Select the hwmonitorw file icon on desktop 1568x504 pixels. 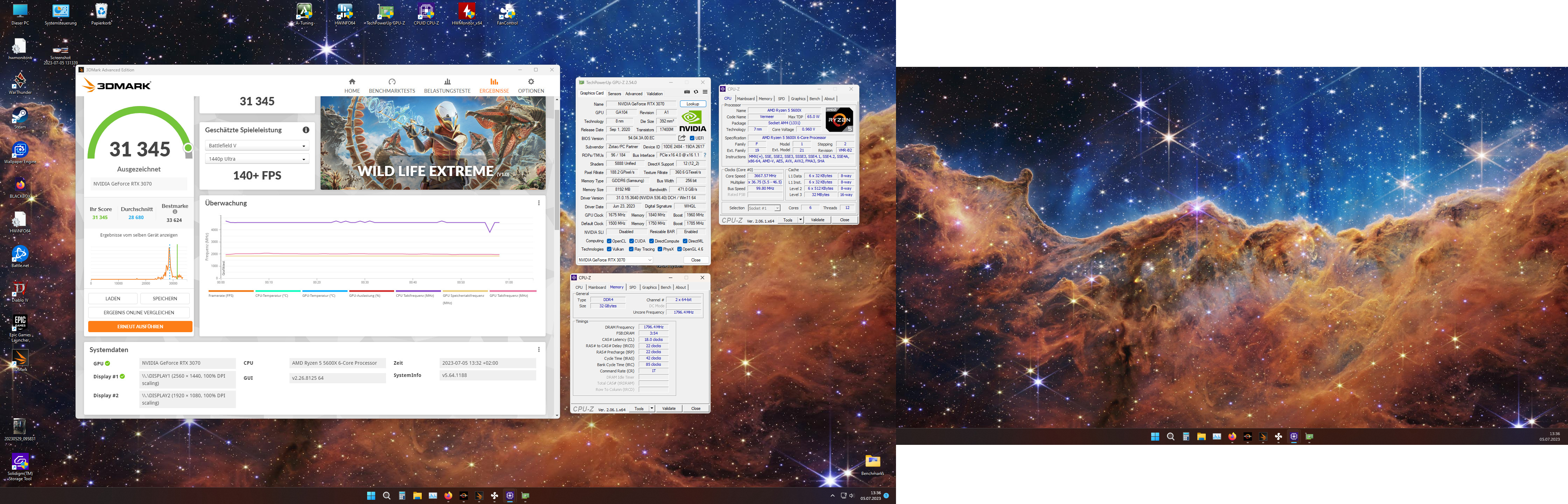[x=20, y=49]
